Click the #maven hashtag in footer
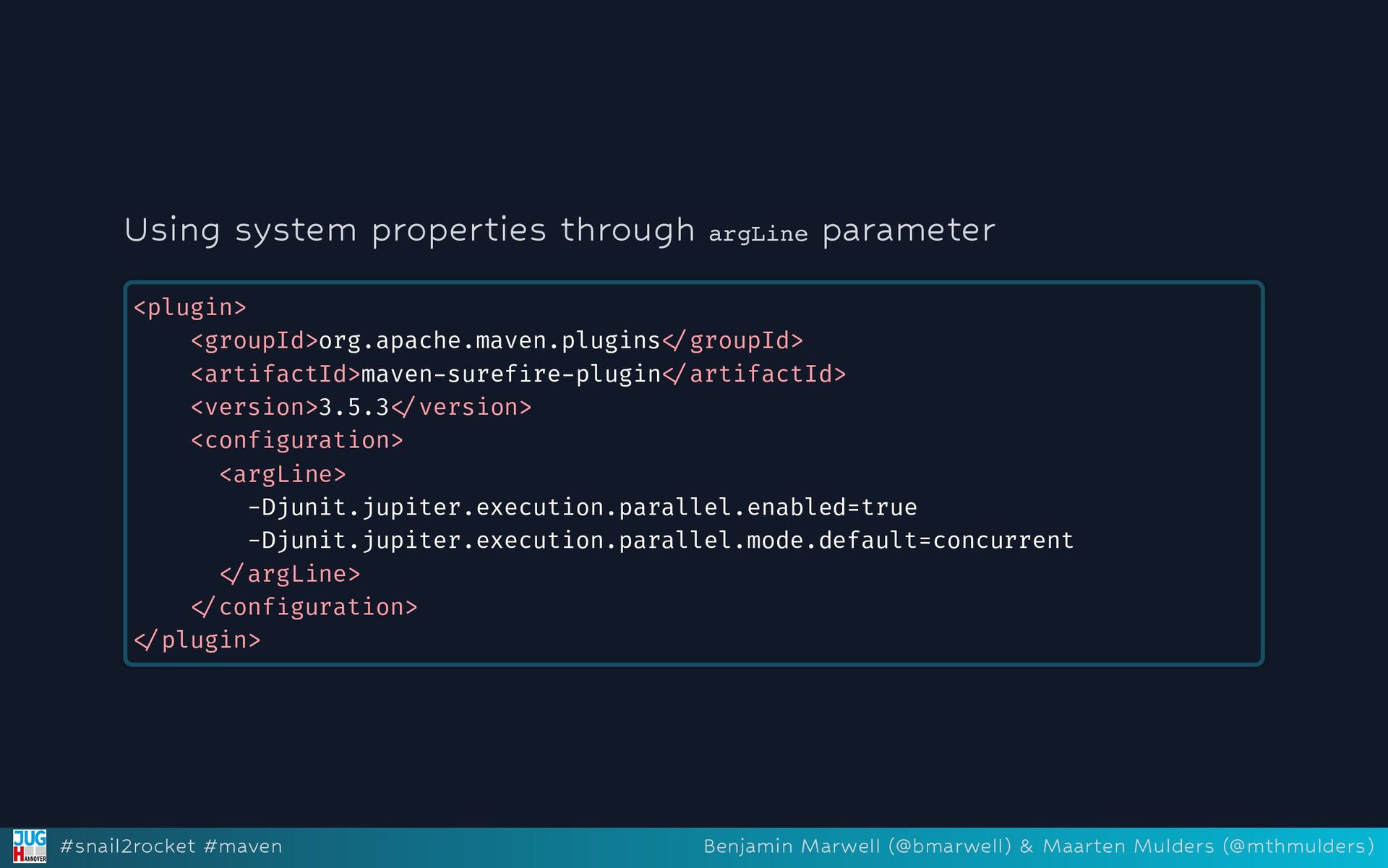 (x=243, y=846)
